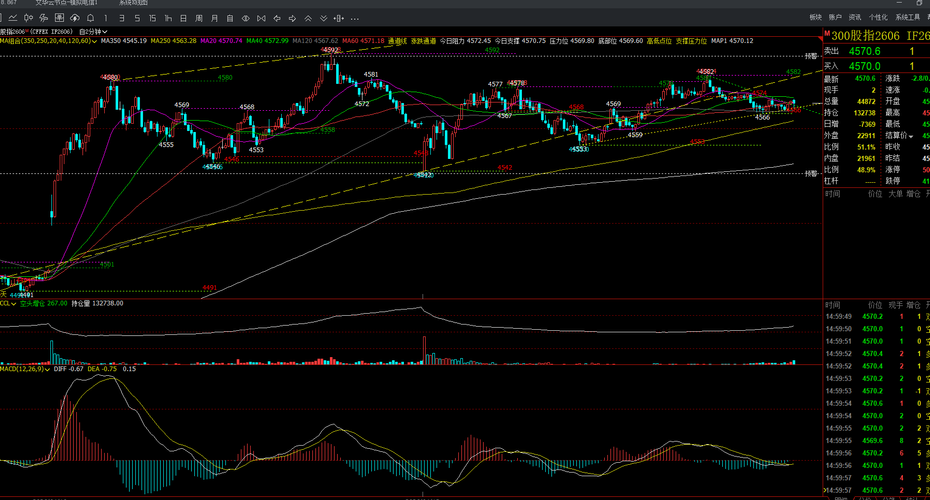Screen dimensions: 930x500
Task: Select the 14:59:49 tick row
Action: tap(877, 317)
